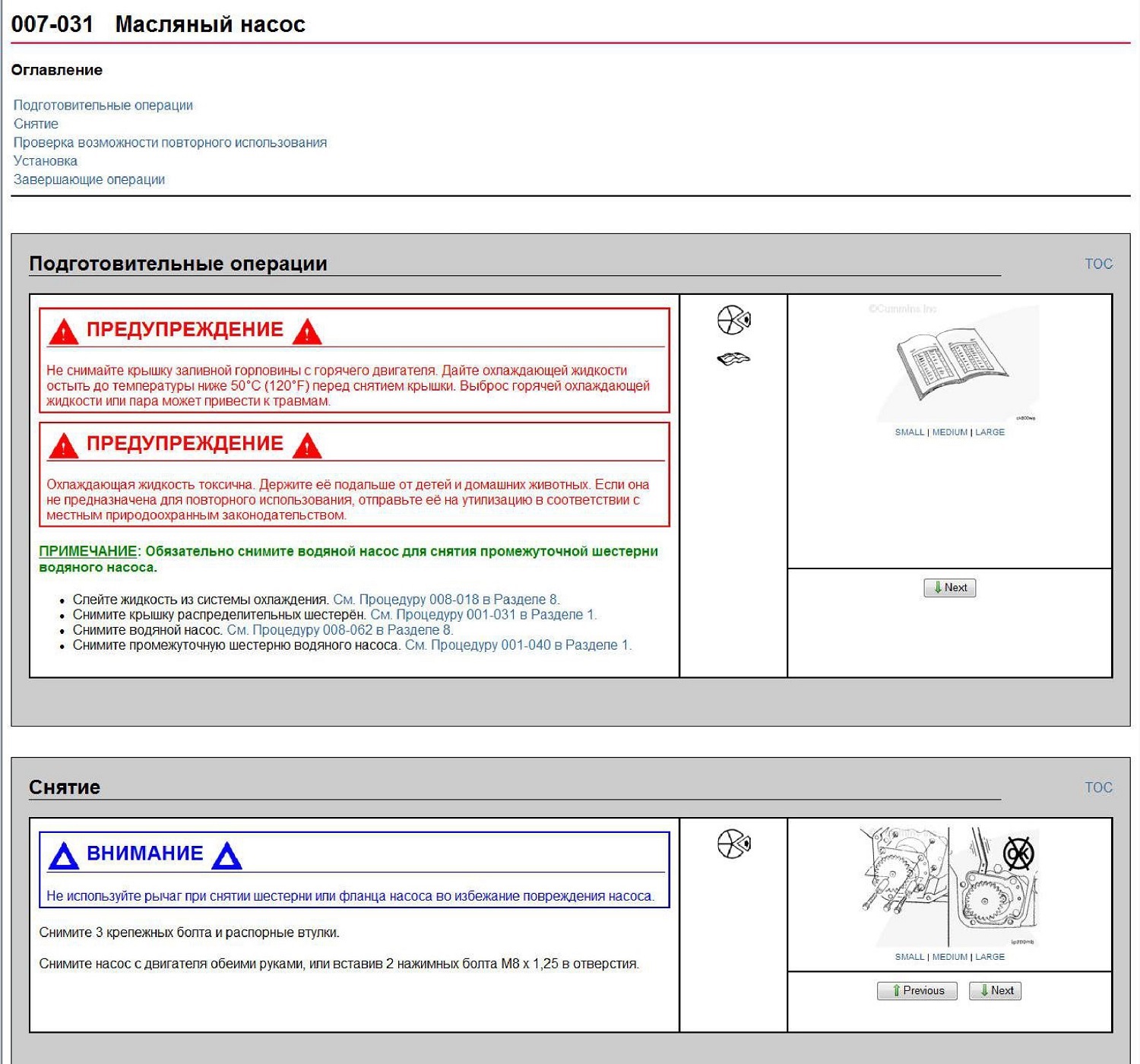The image size is (1140, 1064).
Task: Click the service tool wheel icon in Снятие section
Action: (x=733, y=844)
